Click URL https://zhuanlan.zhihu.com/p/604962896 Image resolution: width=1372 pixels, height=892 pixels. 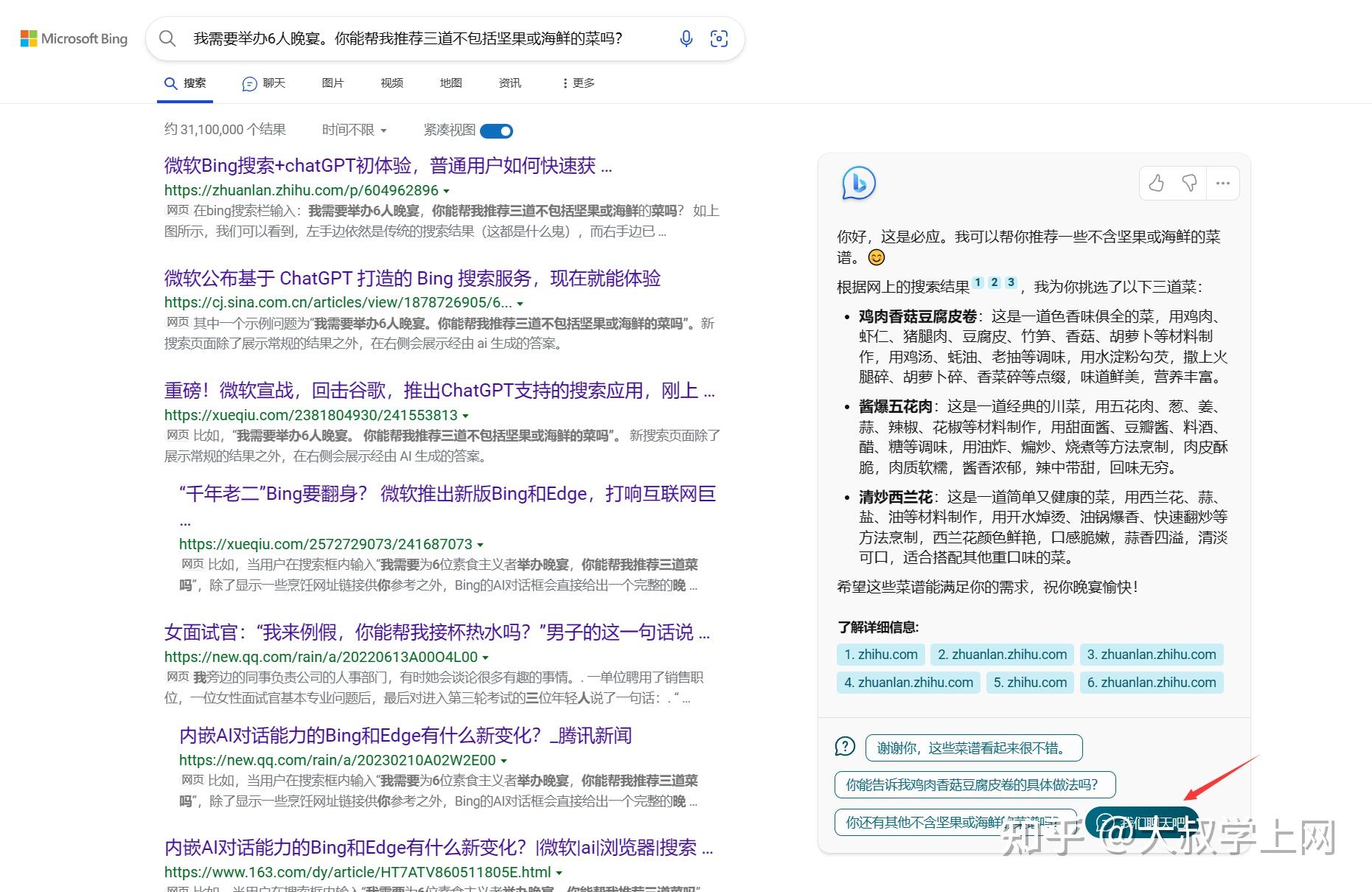pyautogui.click(x=302, y=190)
